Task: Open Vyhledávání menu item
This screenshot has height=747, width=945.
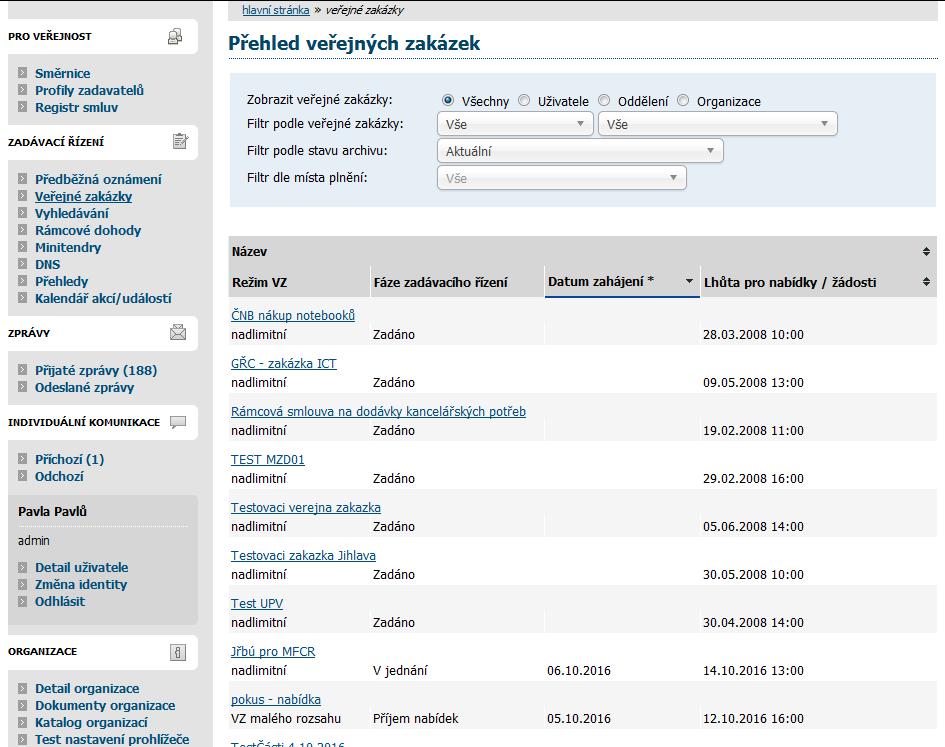Action: pyautogui.click(x=72, y=213)
